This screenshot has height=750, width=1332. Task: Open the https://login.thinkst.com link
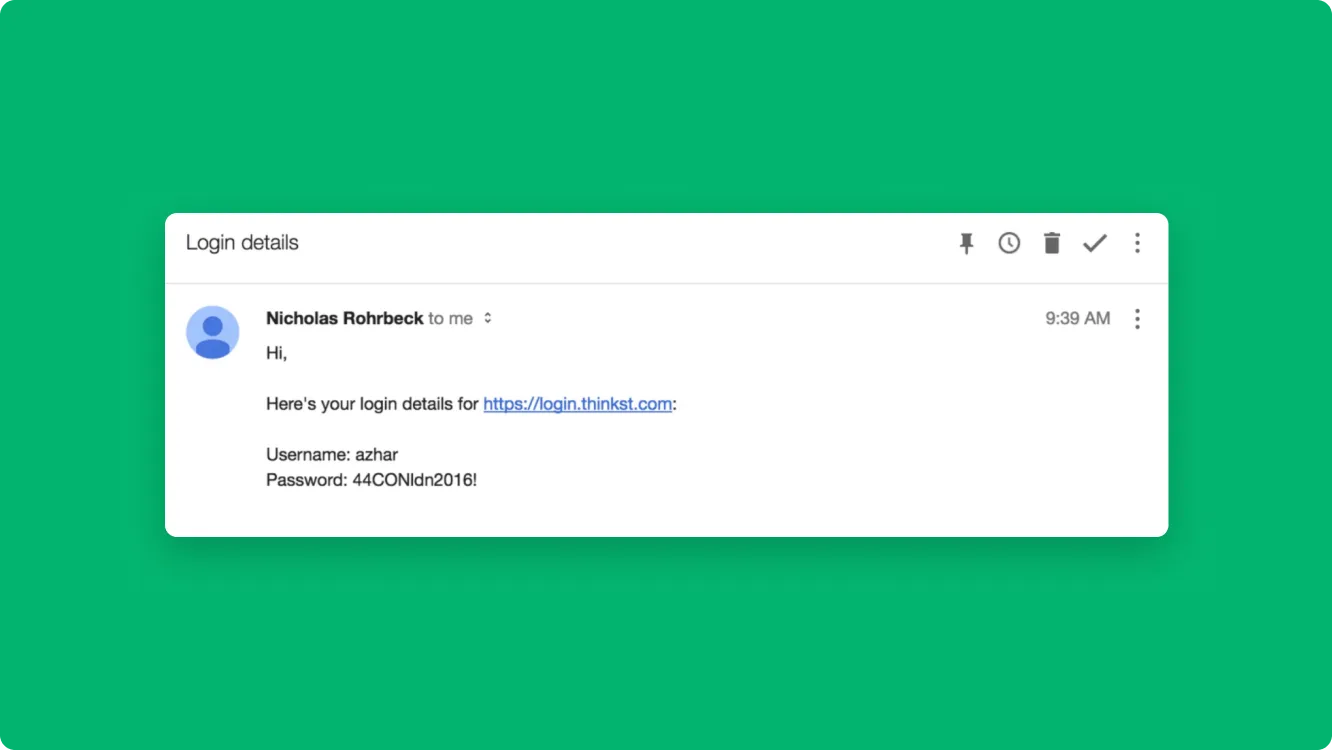(x=577, y=404)
